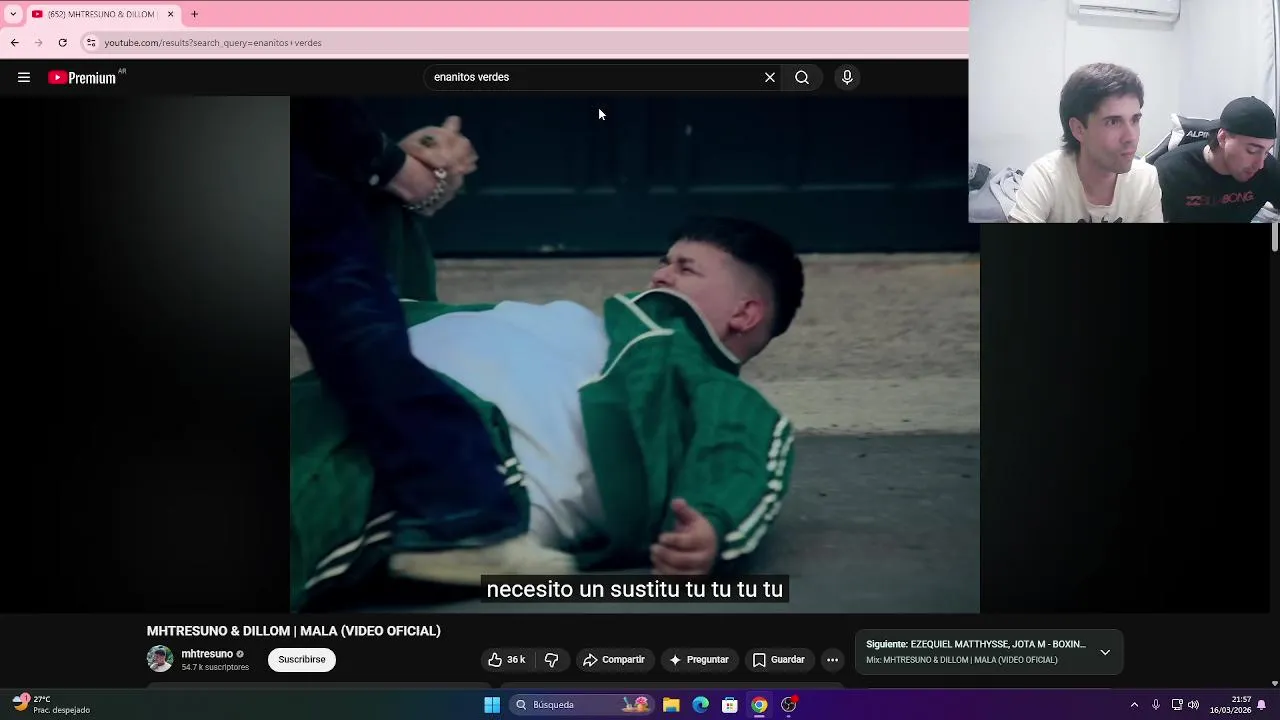Go to YouTube Premium home logo

coord(82,78)
